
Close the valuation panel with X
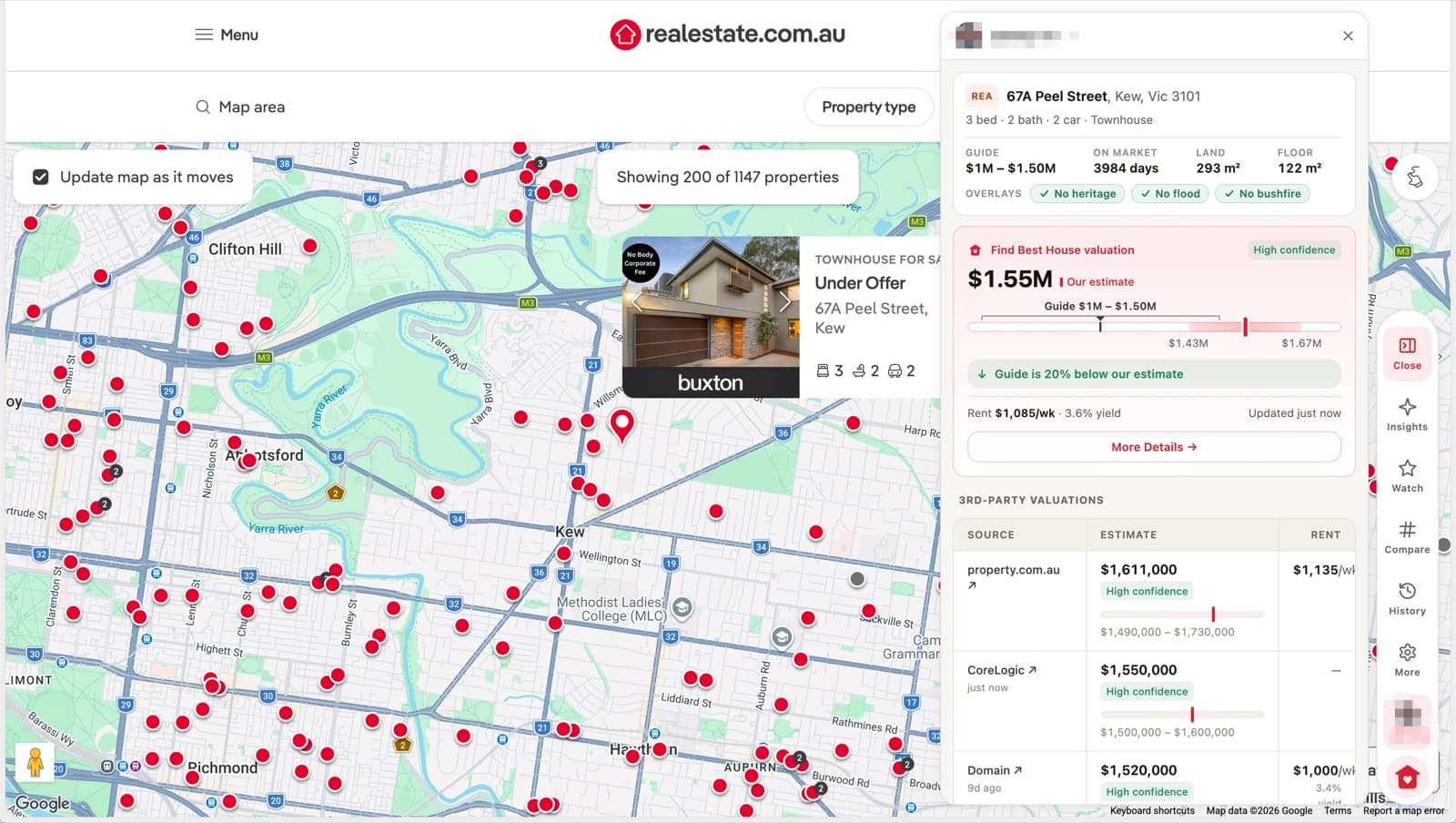[1348, 36]
